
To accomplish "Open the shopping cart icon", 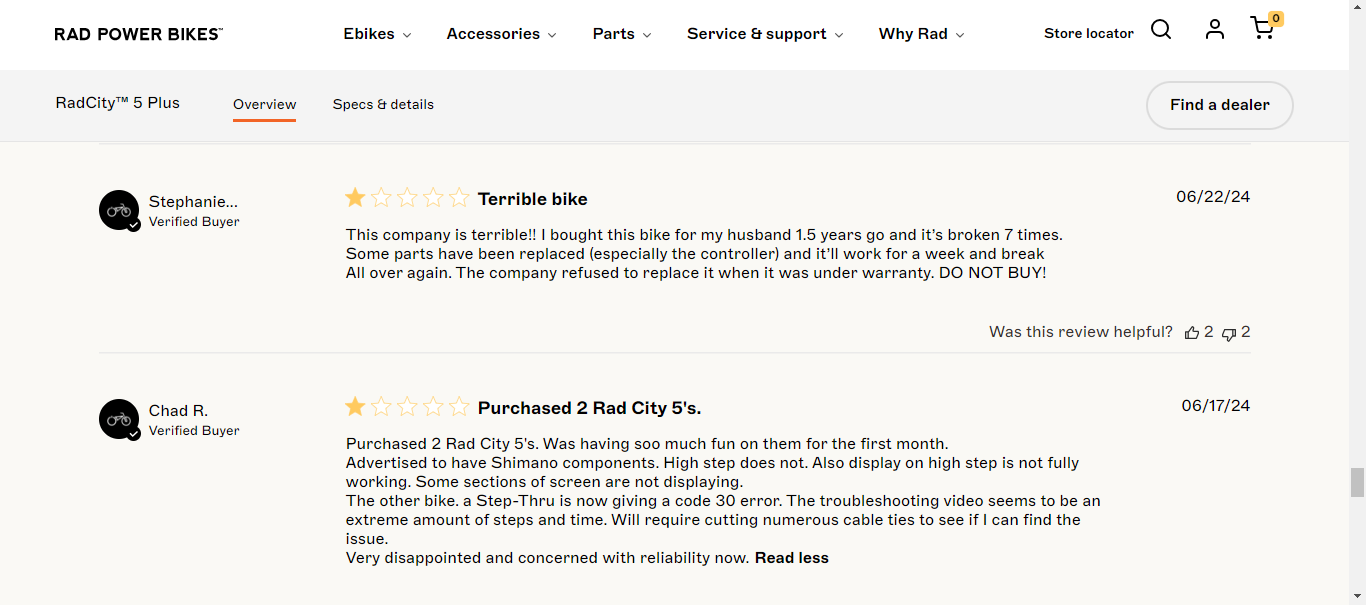I will point(1261,31).
